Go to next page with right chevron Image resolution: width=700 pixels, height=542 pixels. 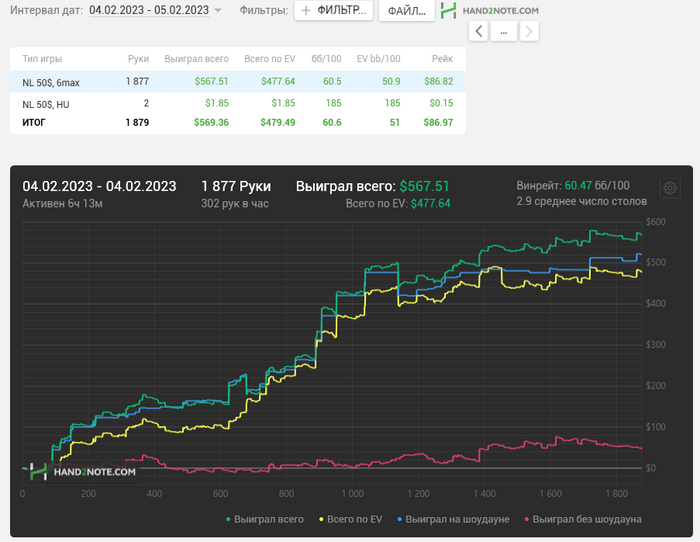click(529, 32)
